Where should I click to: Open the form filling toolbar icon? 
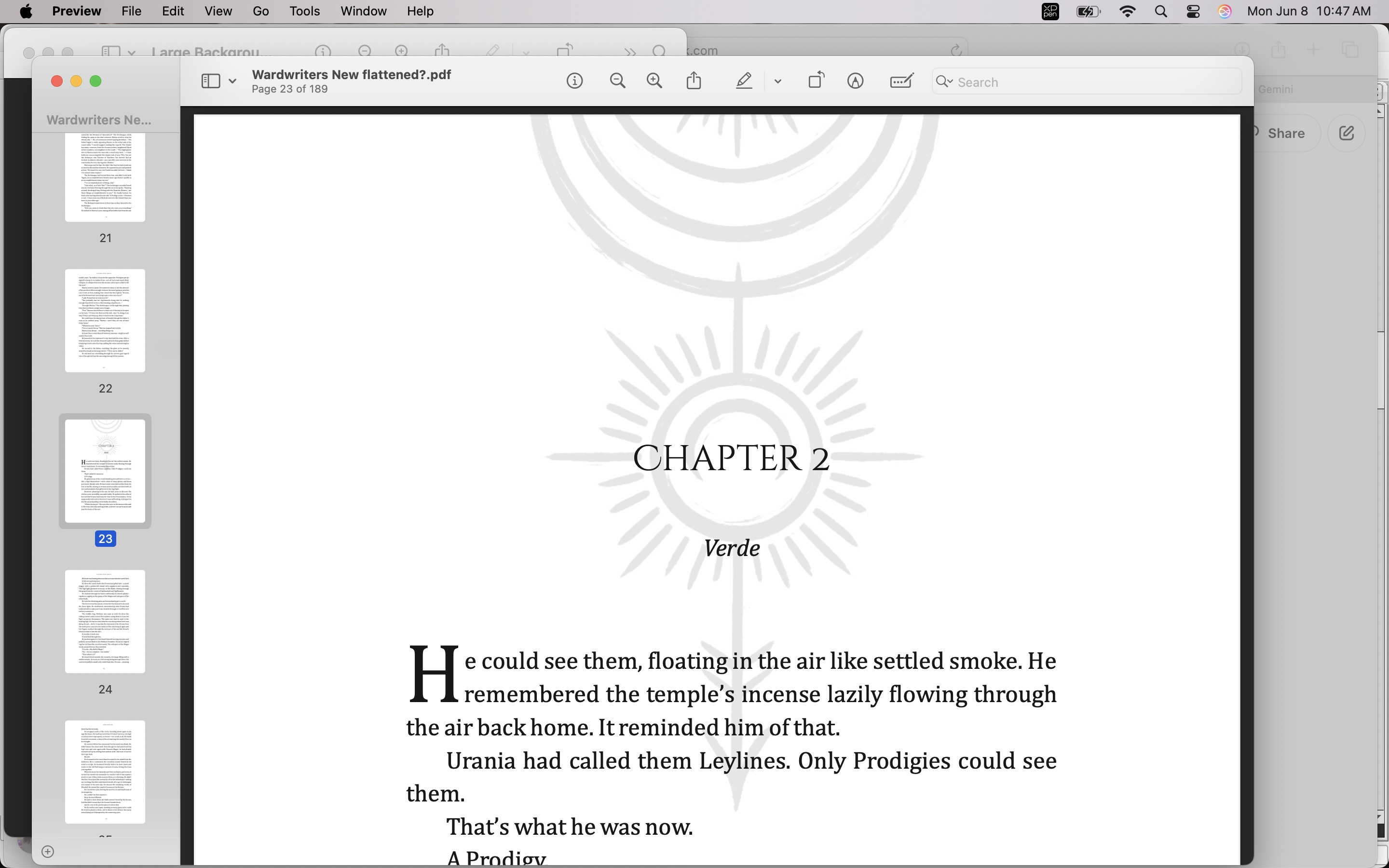click(x=902, y=81)
